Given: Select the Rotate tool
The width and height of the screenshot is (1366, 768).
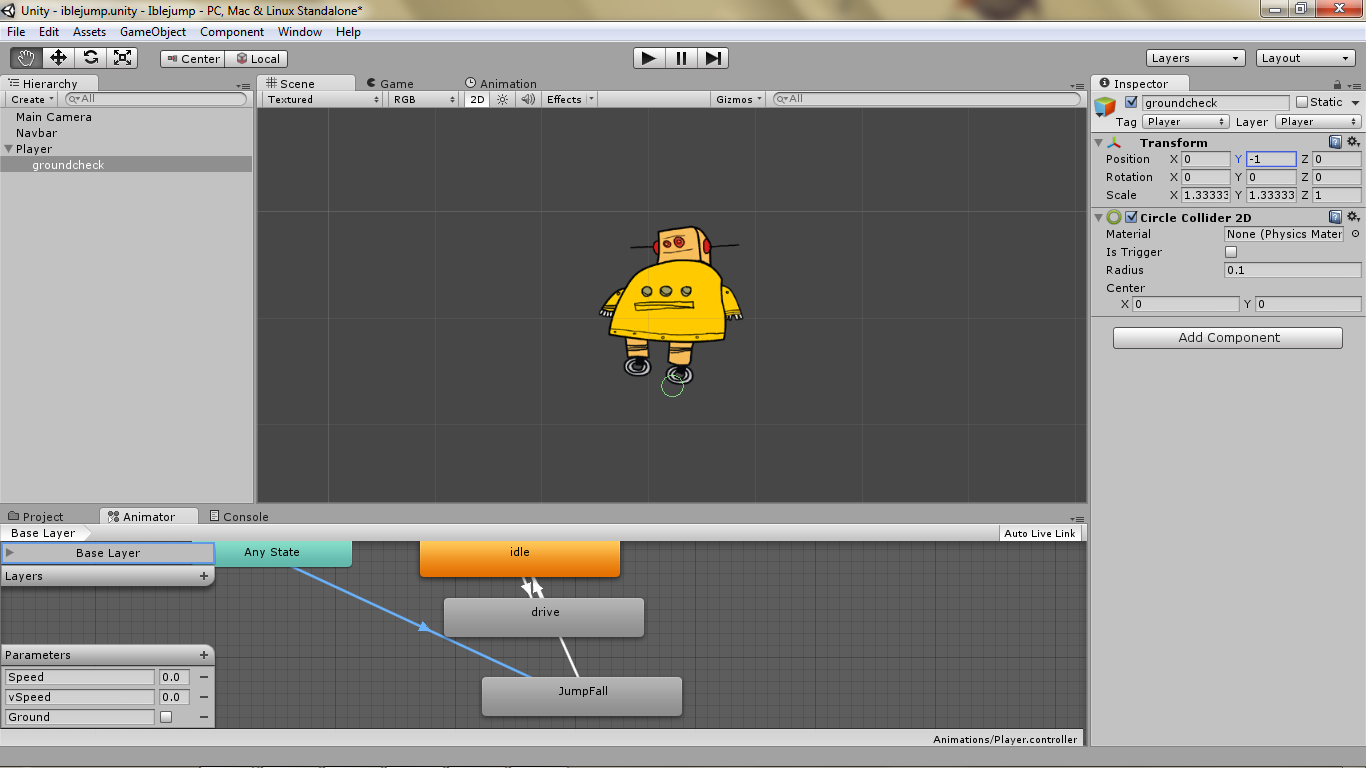Looking at the screenshot, I should [90, 58].
